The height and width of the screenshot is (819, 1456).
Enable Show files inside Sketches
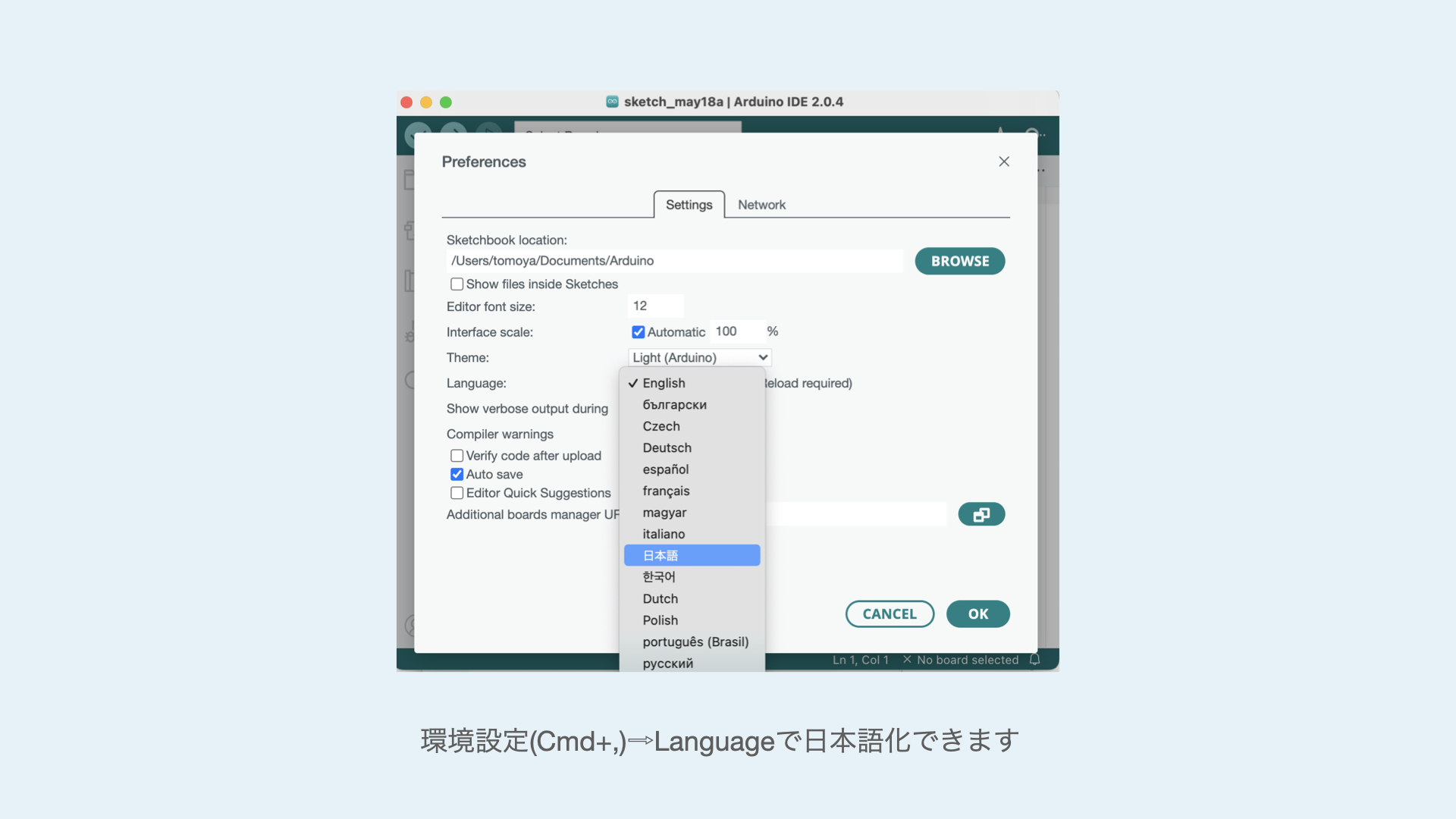(457, 284)
